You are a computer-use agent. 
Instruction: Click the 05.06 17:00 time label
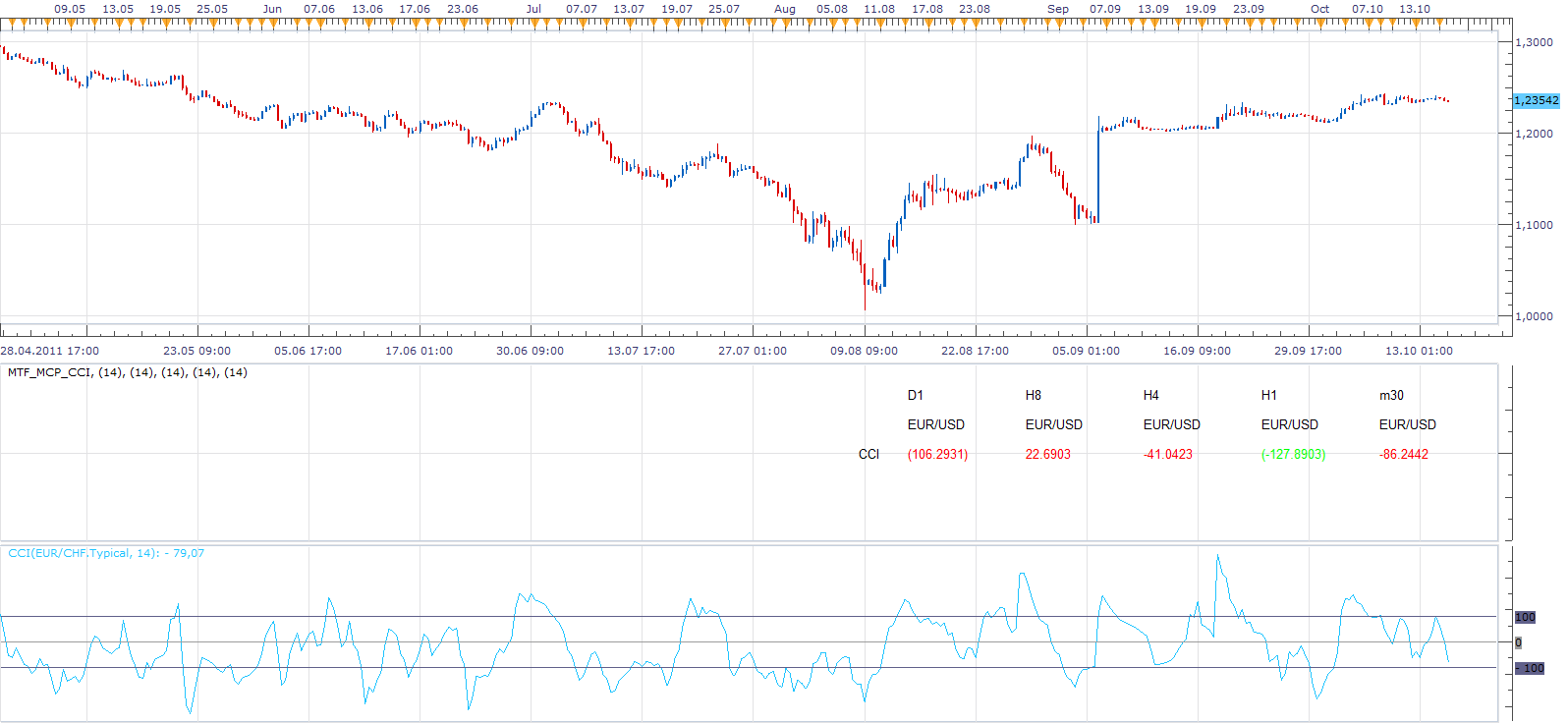click(x=308, y=351)
